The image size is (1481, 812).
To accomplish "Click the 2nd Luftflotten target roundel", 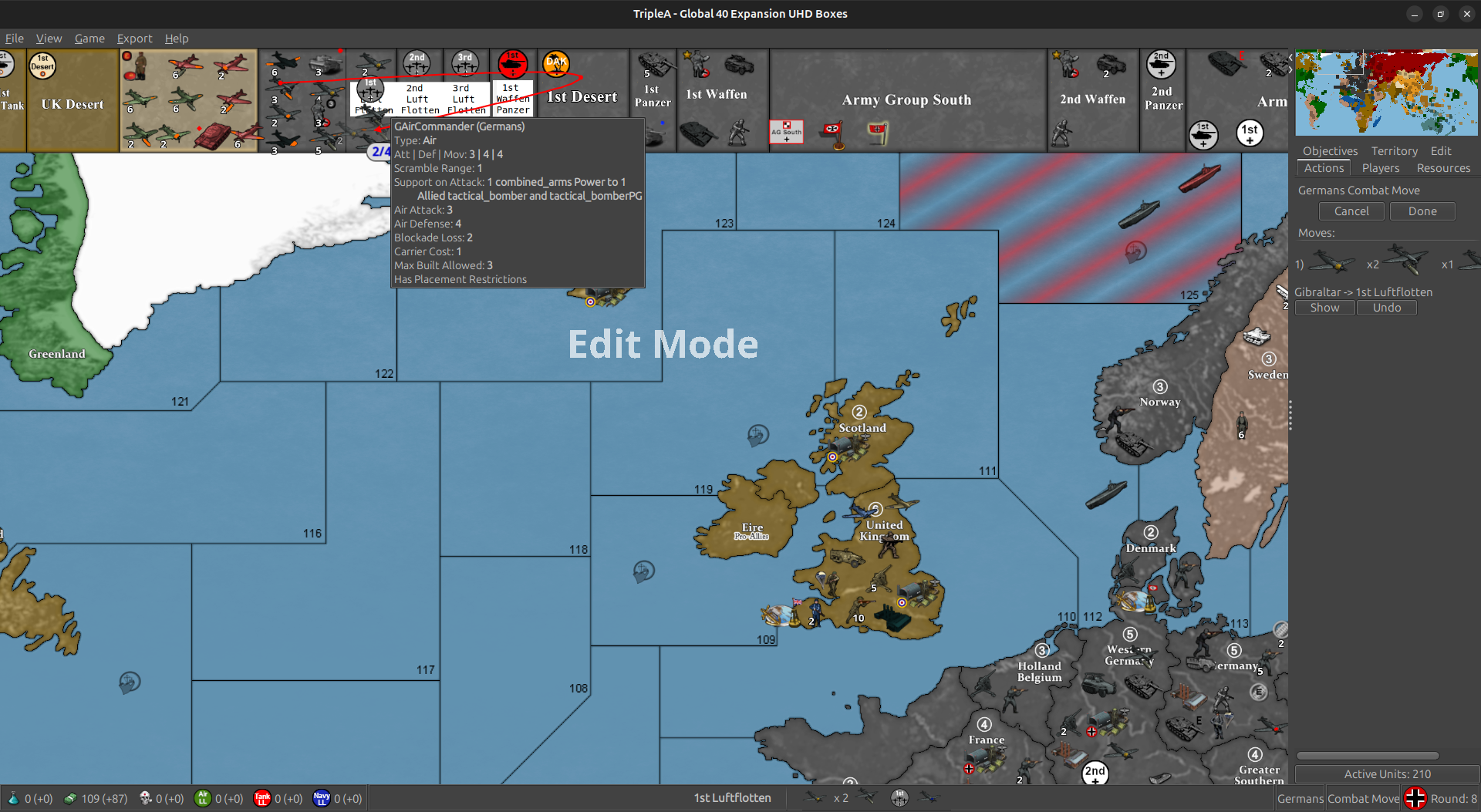I will (x=417, y=65).
